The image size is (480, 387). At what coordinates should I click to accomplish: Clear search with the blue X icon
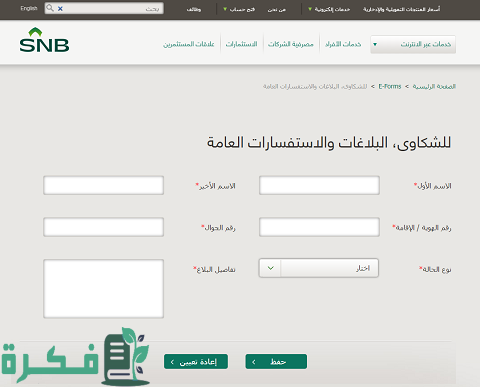(x=60, y=9)
